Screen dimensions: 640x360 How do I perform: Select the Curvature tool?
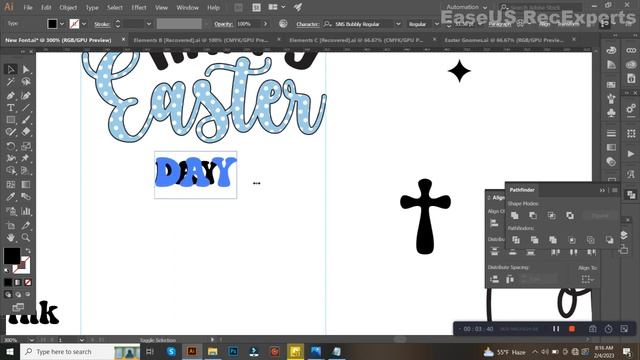point(26,96)
